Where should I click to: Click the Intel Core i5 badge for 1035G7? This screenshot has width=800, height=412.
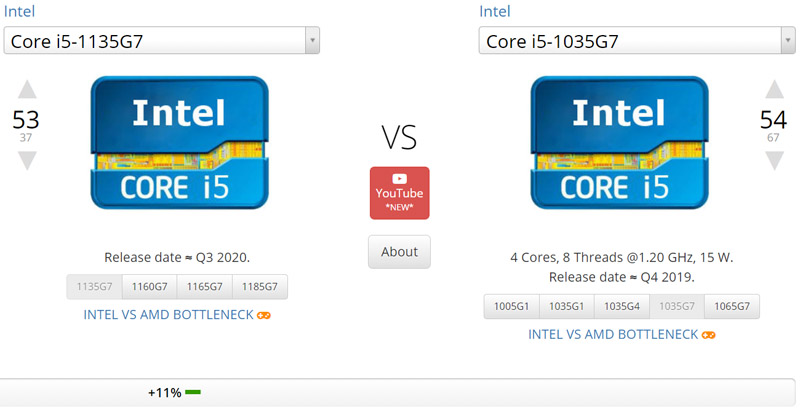tap(619, 142)
